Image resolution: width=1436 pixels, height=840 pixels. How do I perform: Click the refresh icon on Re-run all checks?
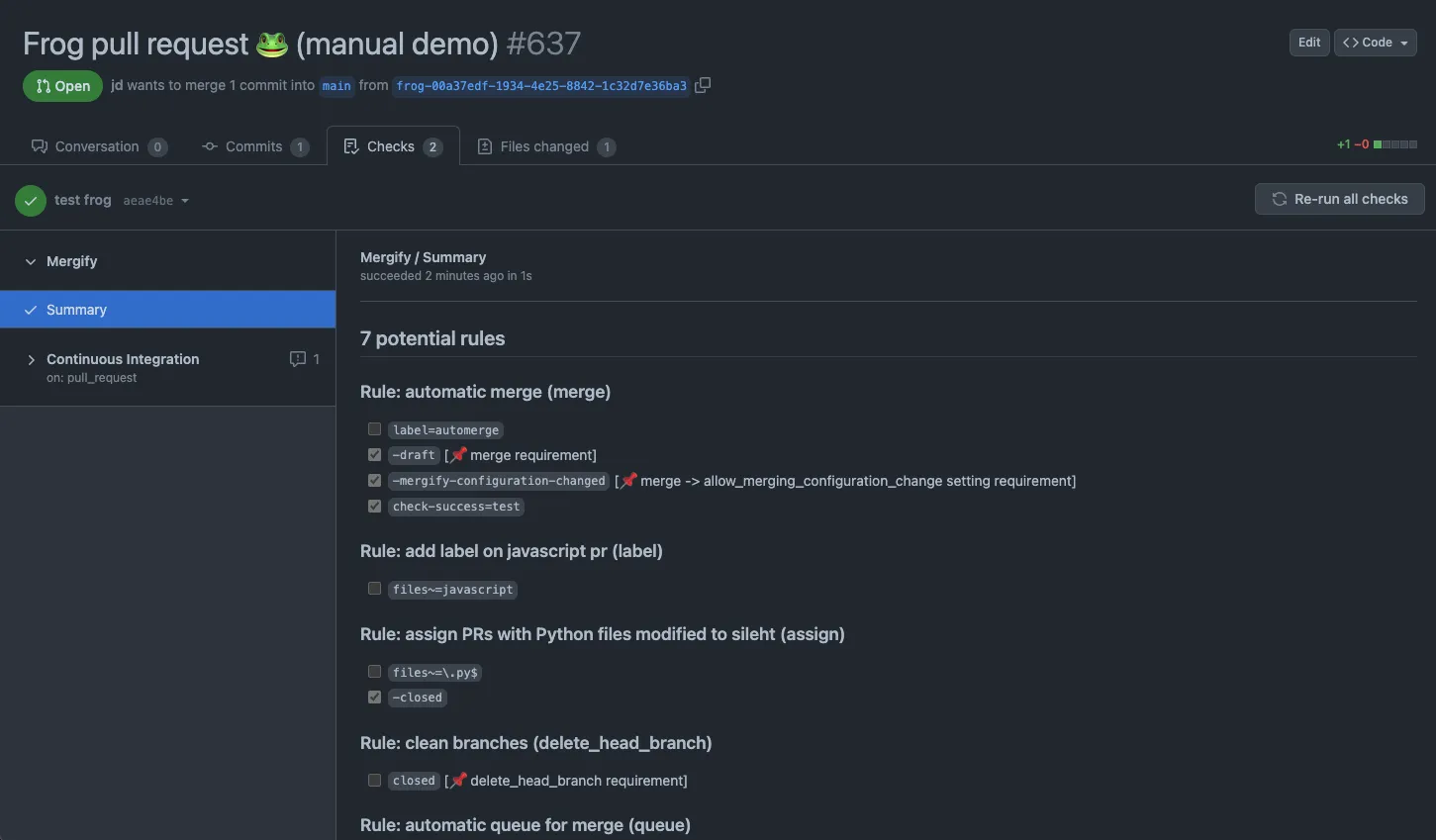tap(1279, 198)
